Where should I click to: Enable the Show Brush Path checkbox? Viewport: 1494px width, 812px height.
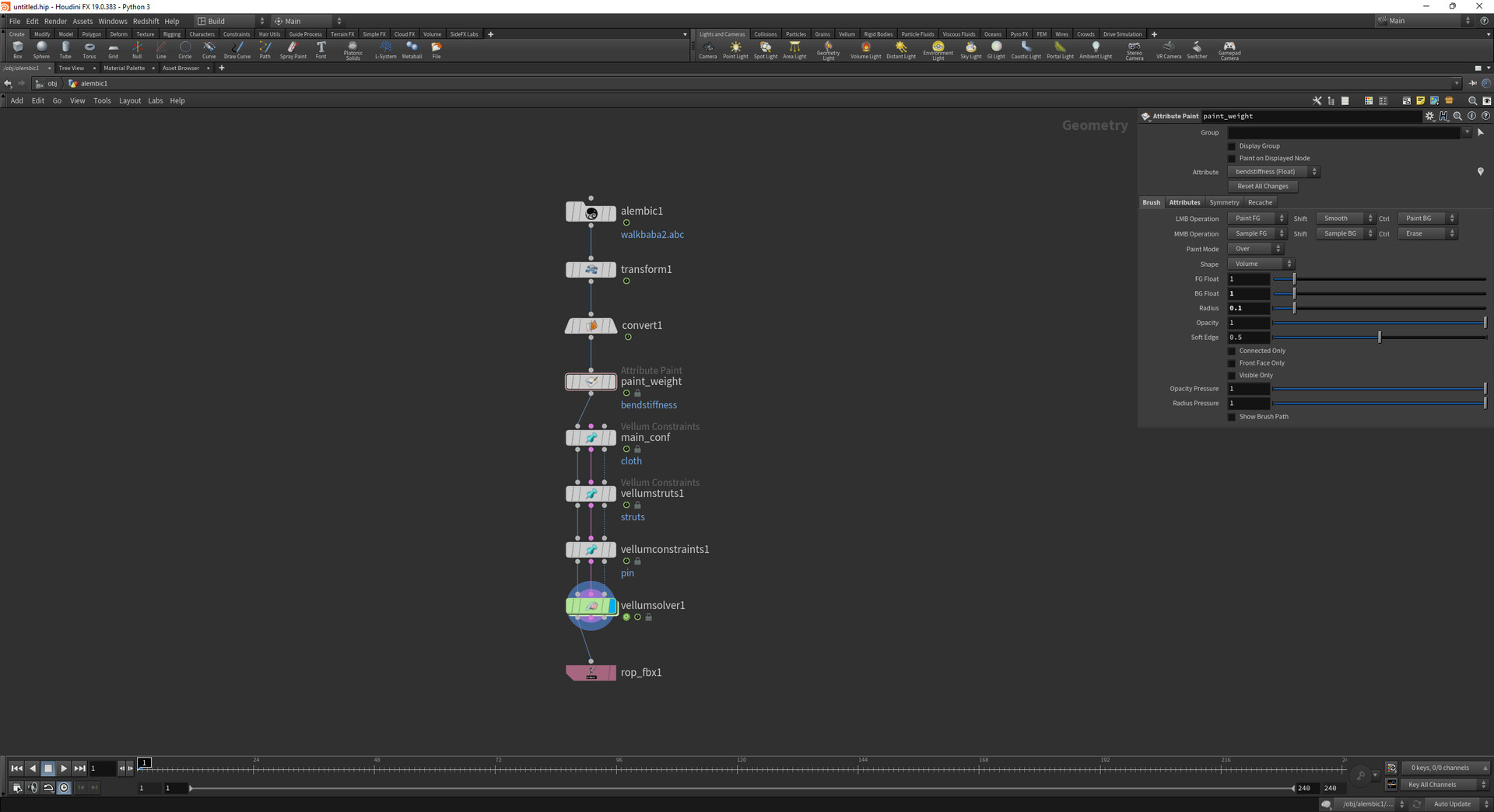click(x=1232, y=417)
